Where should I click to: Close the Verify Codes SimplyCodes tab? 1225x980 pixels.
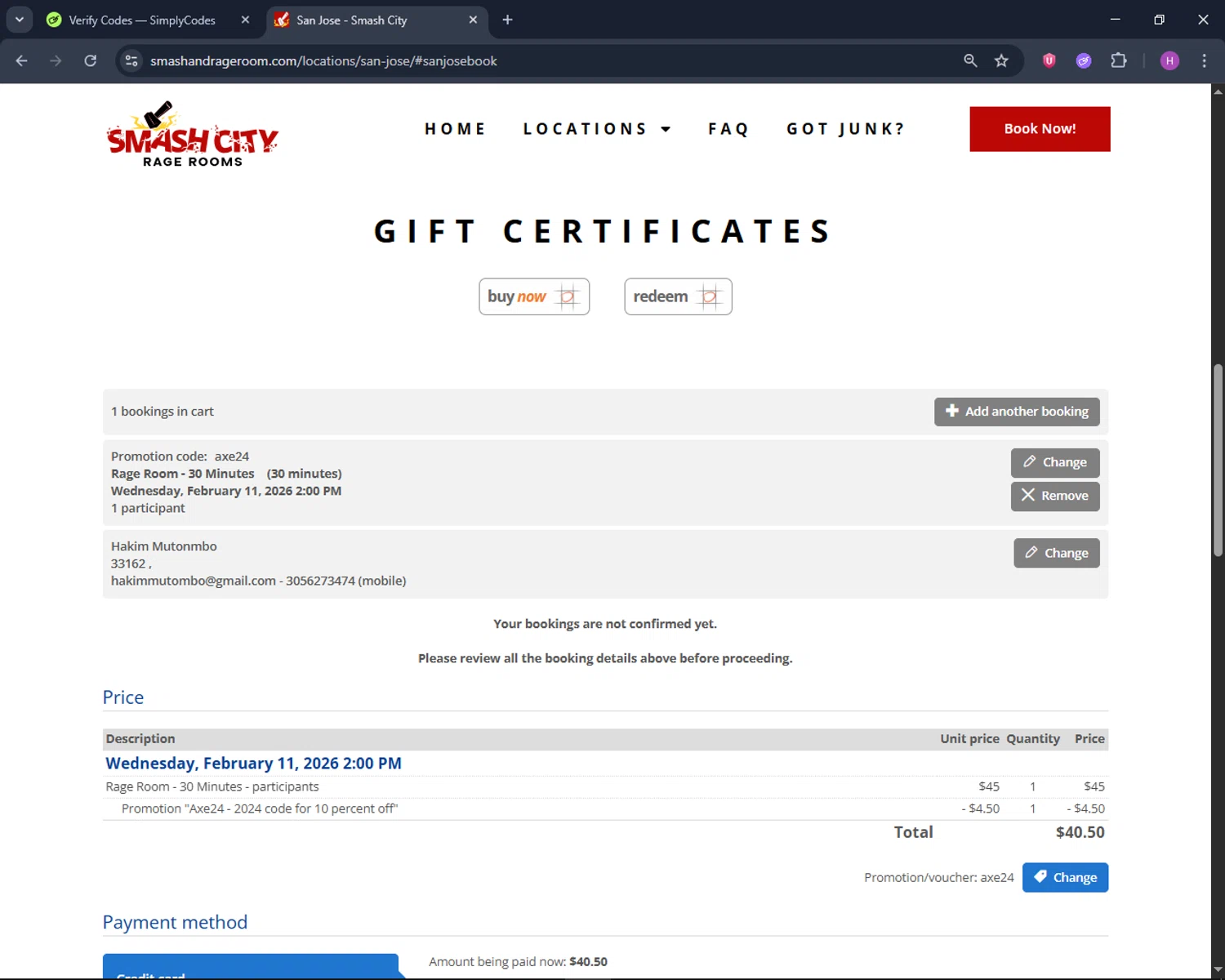click(245, 20)
